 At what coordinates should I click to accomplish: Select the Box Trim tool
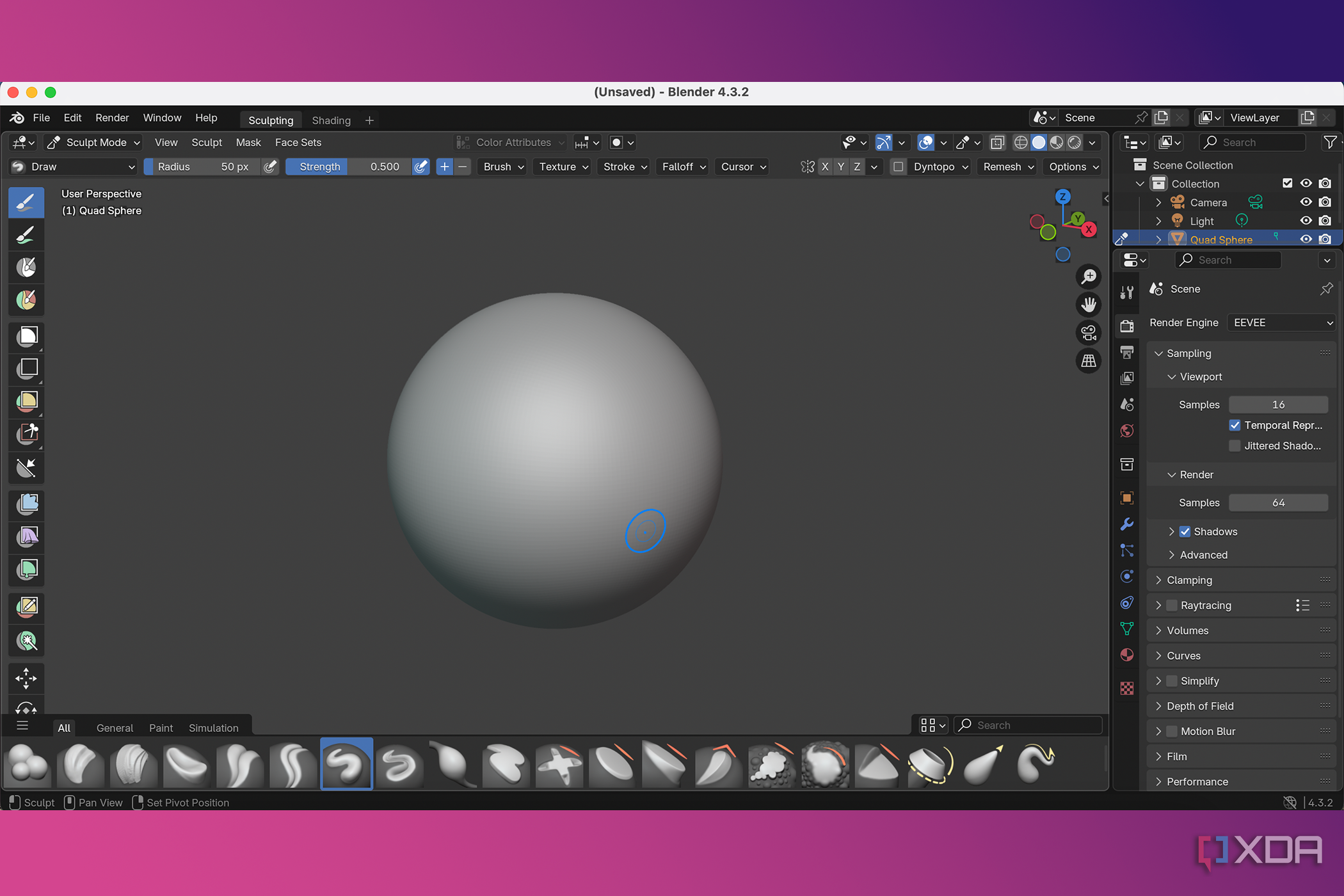click(x=26, y=435)
